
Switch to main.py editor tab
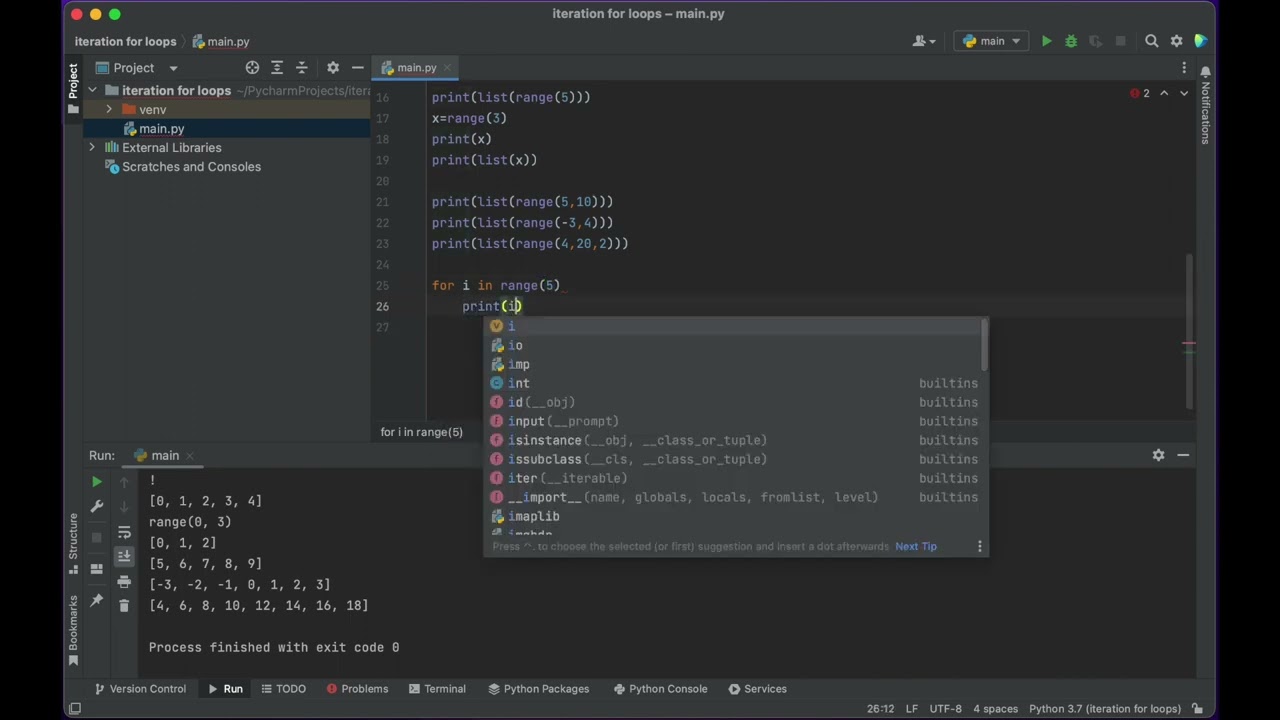tap(416, 68)
